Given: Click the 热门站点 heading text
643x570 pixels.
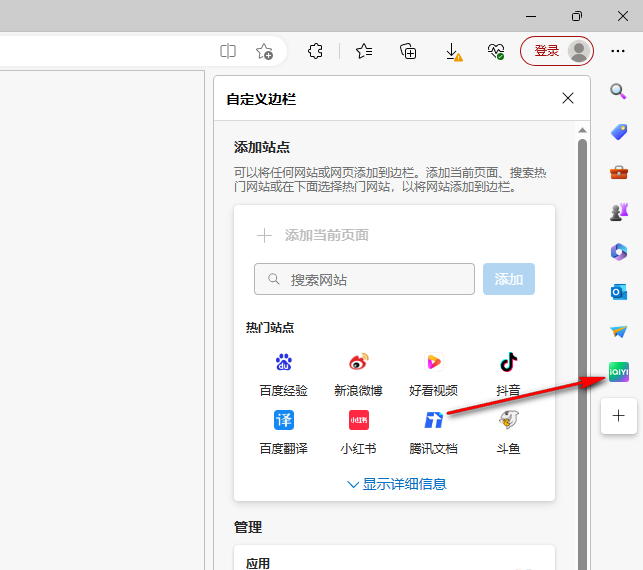Looking at the screenshot, I should point(270,328).
